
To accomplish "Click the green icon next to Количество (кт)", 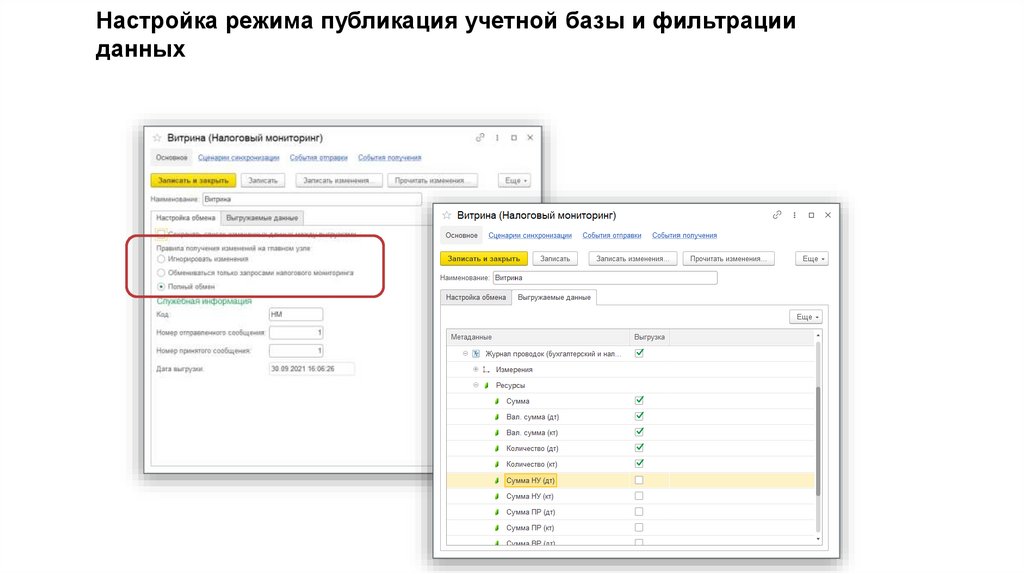I will 497,464.
